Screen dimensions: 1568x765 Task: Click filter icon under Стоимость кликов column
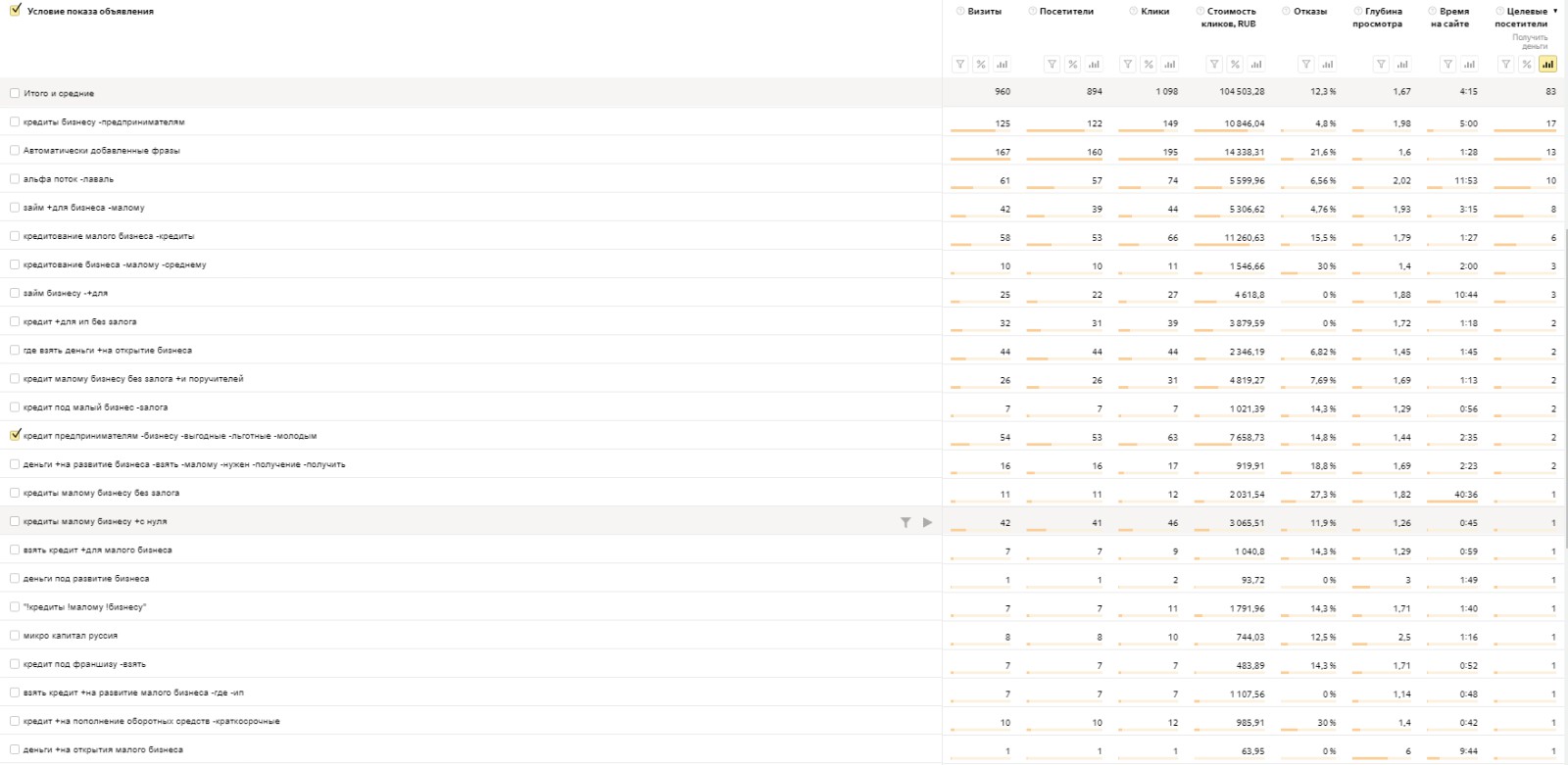click(x=1214, y=65)
